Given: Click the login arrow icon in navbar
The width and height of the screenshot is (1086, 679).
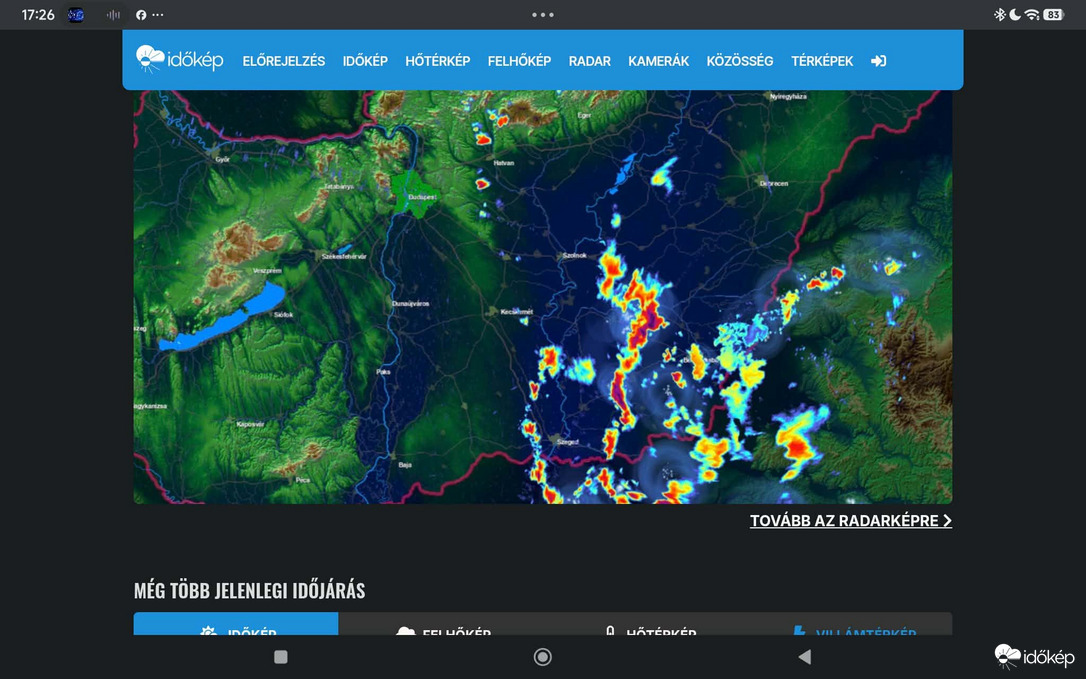Looking at the screenshot, I should pyautogui.click(x=878, y=61).
